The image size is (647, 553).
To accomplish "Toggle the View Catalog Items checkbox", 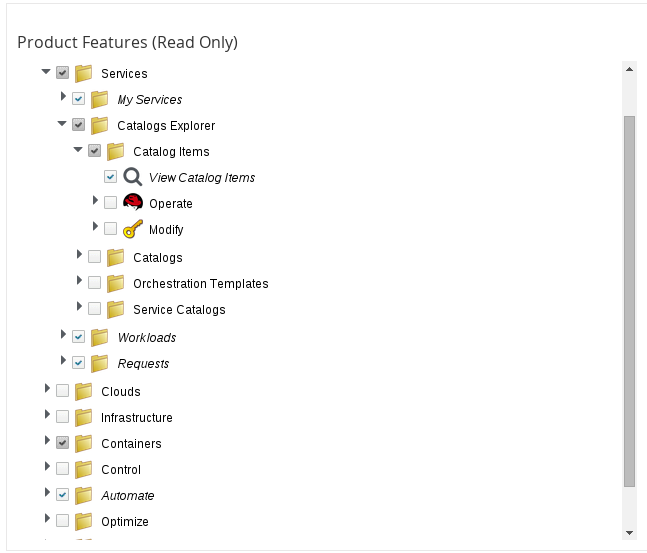I will 110,177.
